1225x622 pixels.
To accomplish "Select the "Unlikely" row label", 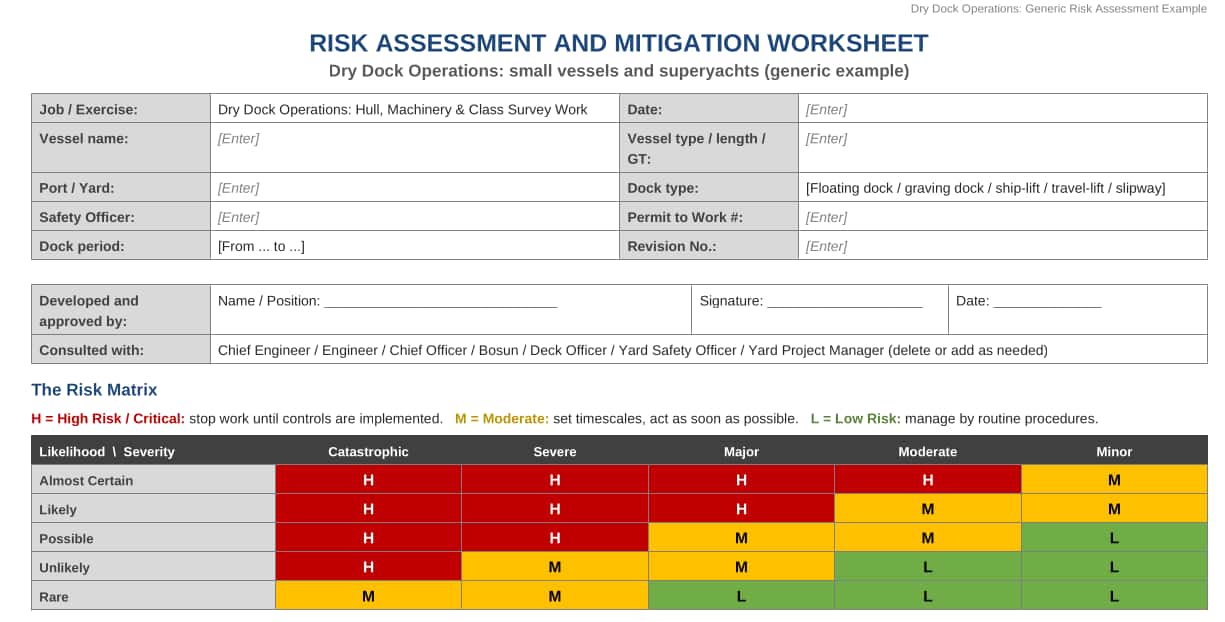I will 153,567.
